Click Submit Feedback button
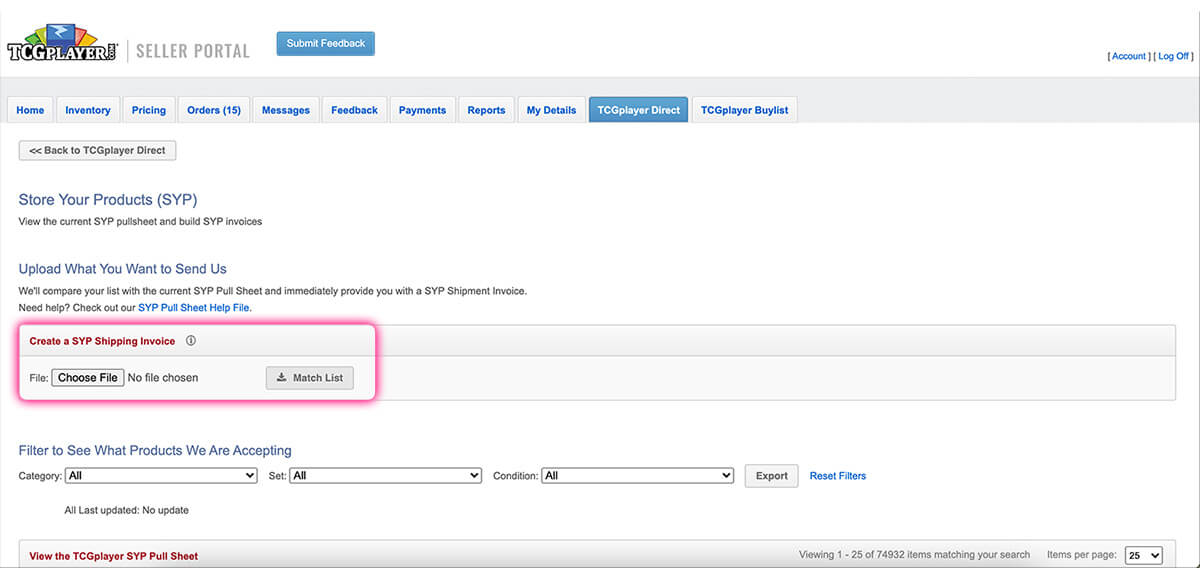The image size is (1200, 570). click(x=326, y=44)
